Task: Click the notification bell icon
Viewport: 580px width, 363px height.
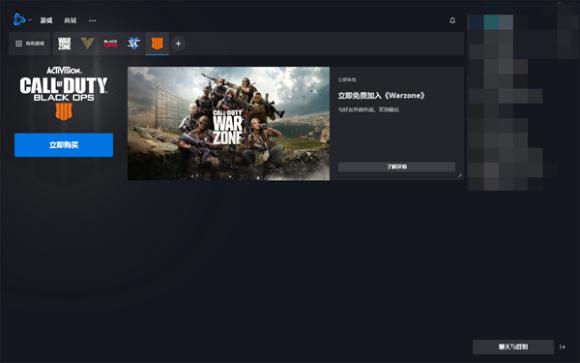Action: [452, 20]
